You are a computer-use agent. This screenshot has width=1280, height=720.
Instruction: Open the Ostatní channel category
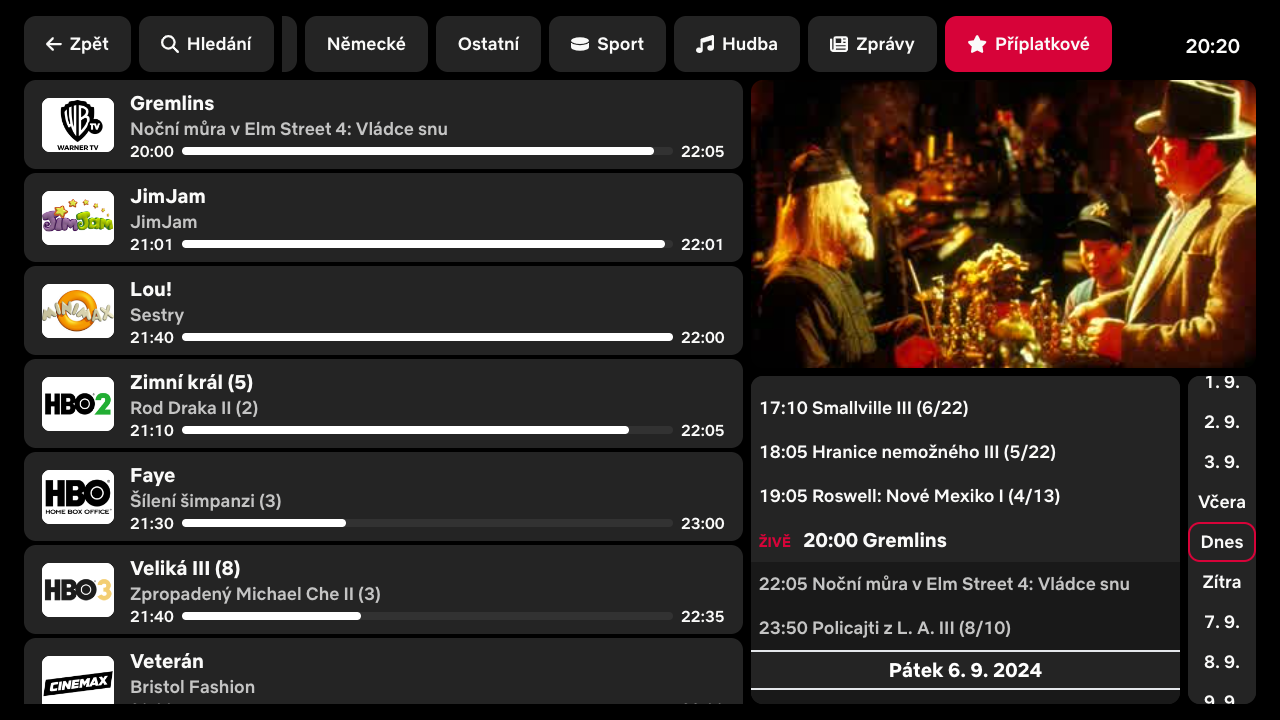pos(488,44)
